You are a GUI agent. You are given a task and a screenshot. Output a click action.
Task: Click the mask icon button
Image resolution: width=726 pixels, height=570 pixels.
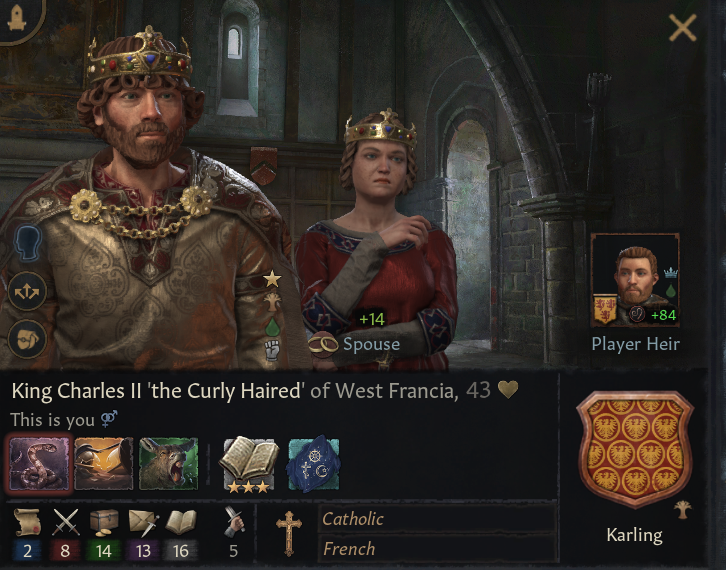[x=27, y=339]
